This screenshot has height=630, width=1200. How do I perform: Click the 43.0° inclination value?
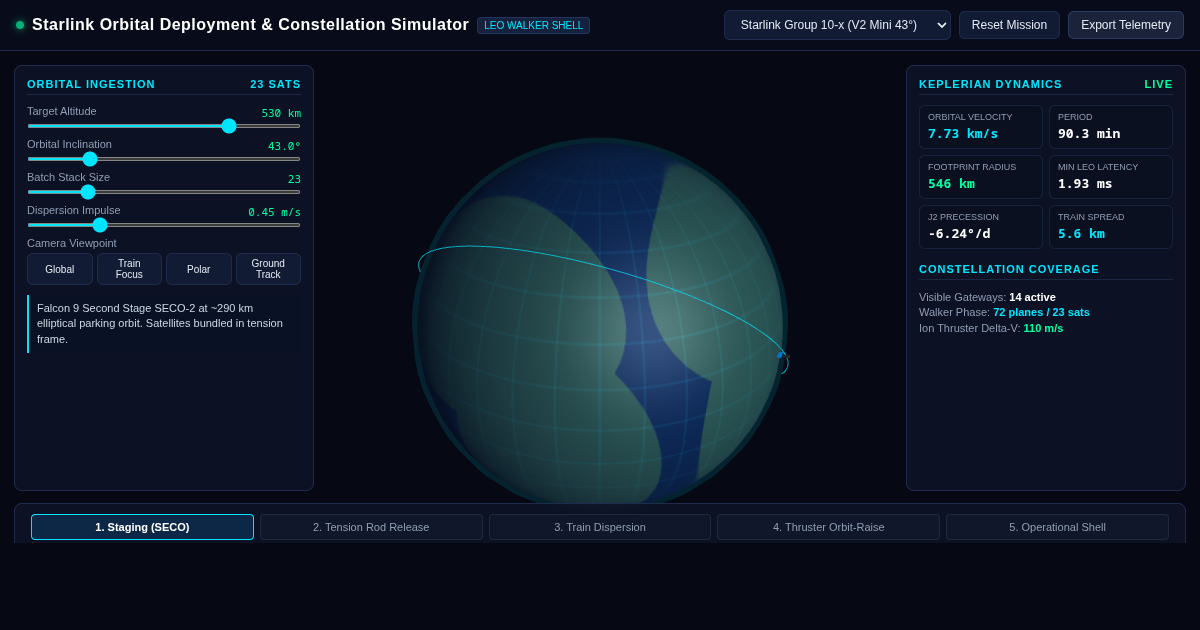coord(284,147)
